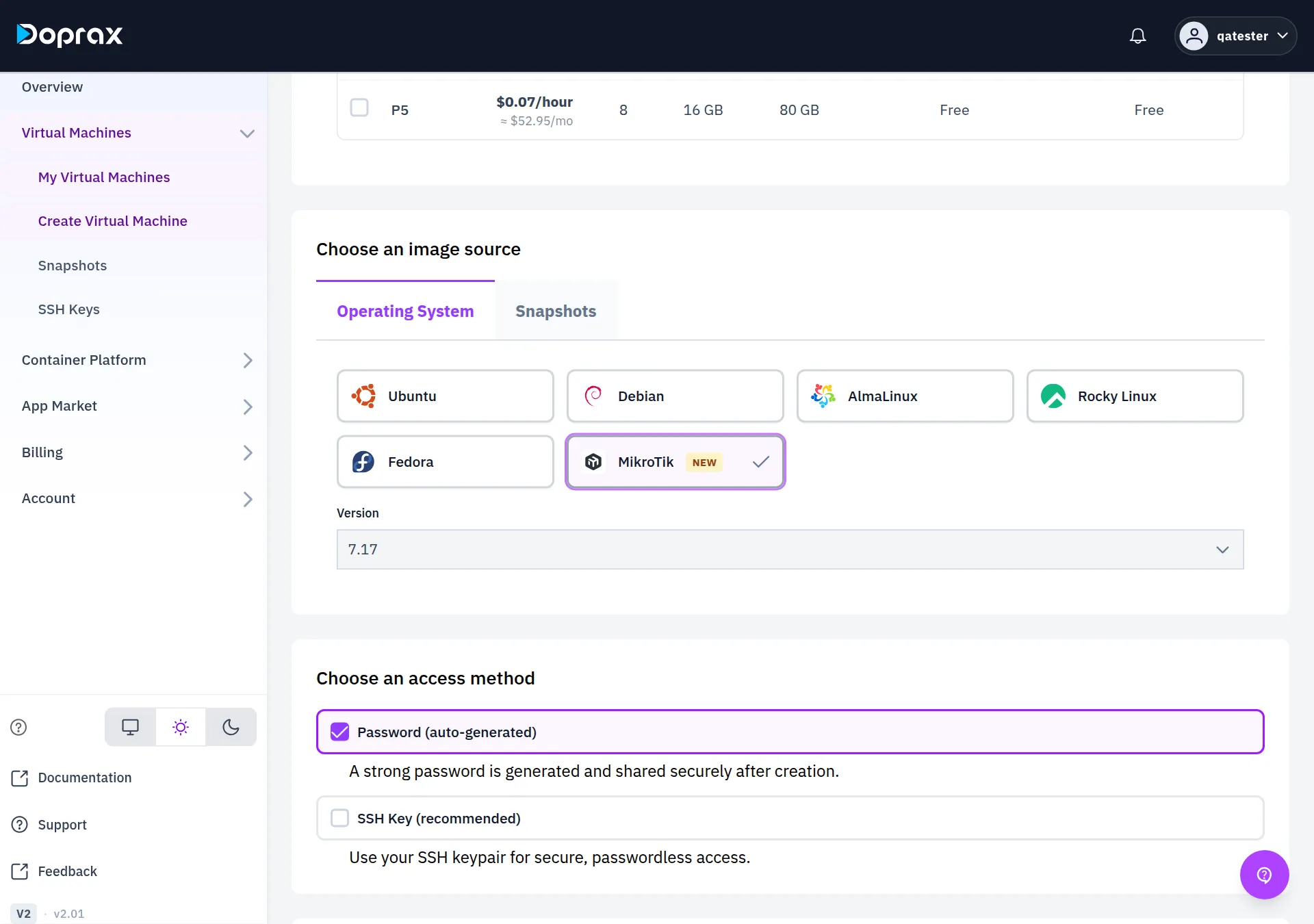Viewport: 1314px width, 924px height.
Task: Open the purple help chat bubble
Action: (1264, 875)
